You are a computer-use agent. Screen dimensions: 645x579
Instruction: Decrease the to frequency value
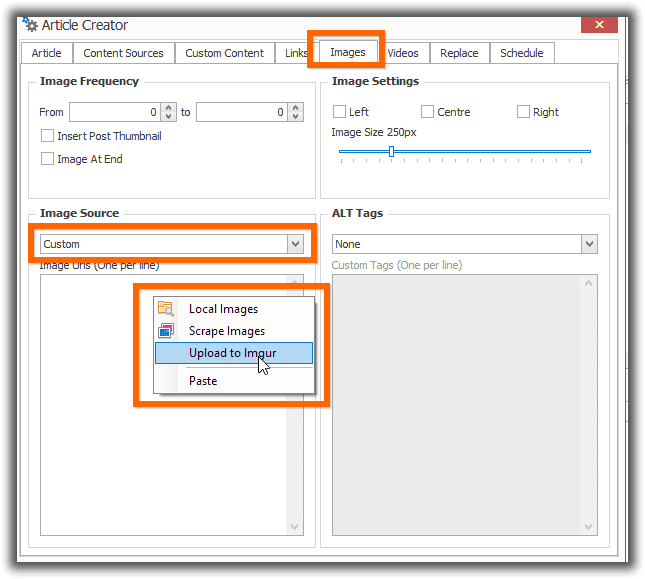pyautogui.click(x=295, y=116)
